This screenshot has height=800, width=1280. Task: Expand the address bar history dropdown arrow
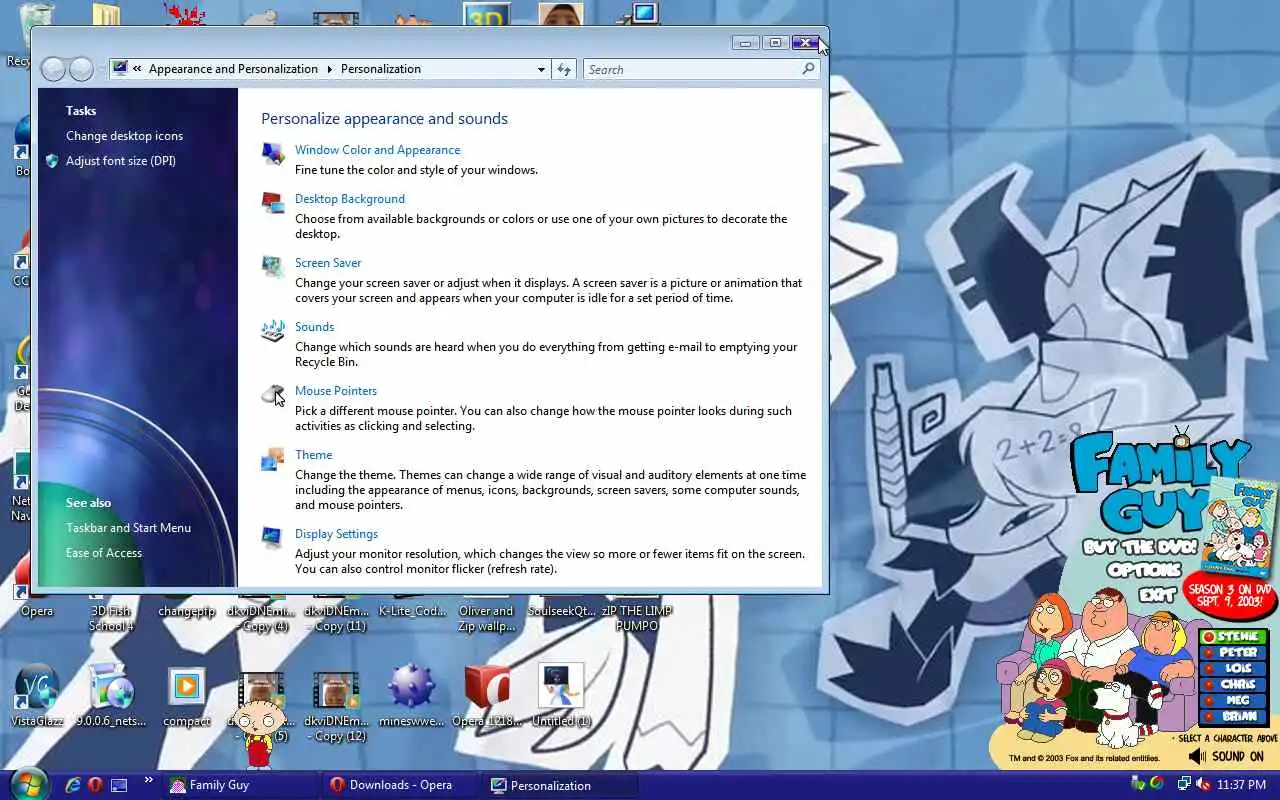541,69
